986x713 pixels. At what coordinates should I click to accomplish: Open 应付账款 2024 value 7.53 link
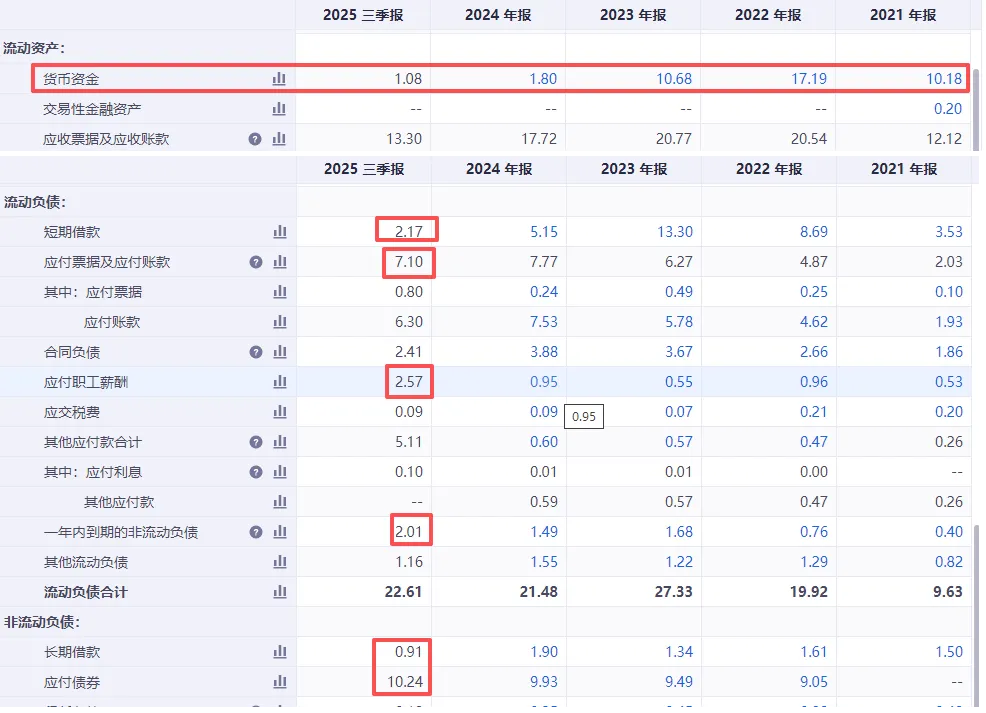tap(544, 322)
